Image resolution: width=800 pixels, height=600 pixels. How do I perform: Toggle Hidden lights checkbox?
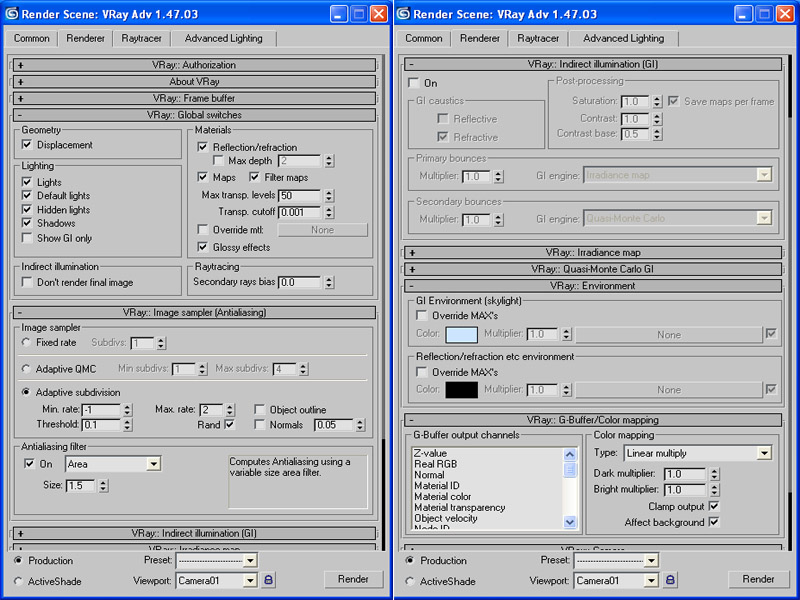point(27,209)
